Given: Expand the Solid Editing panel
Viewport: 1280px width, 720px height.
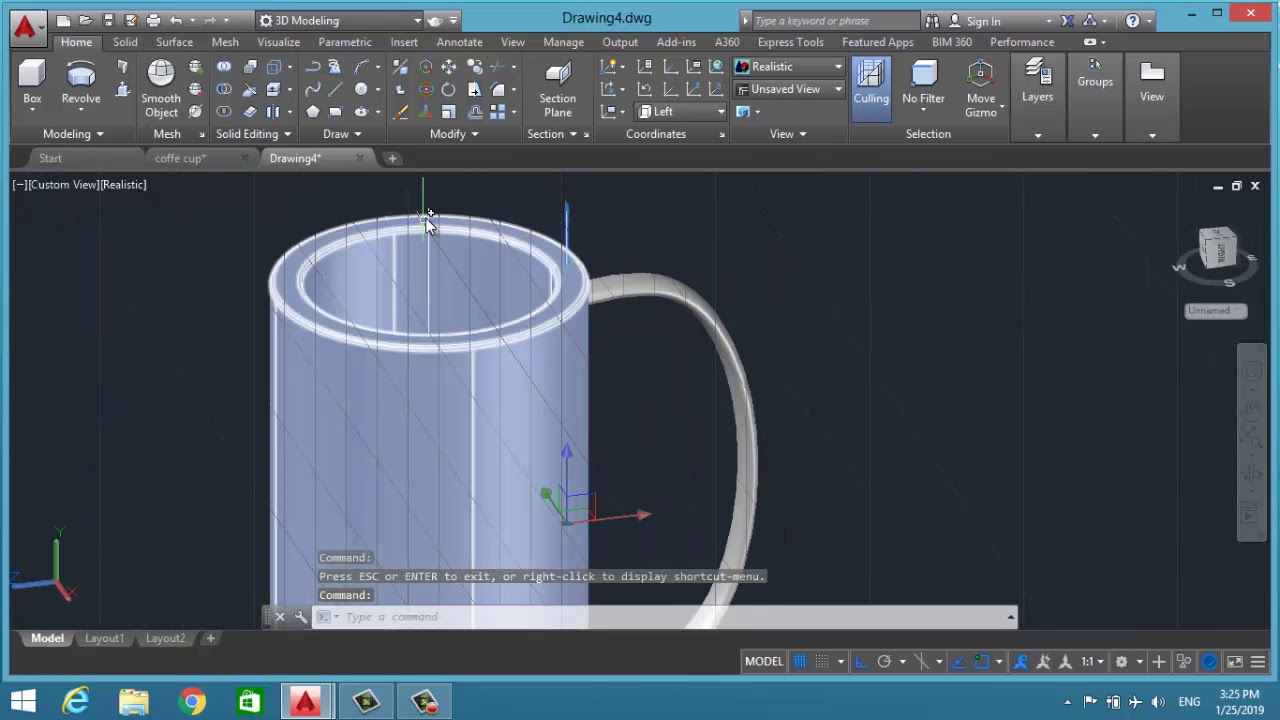Looking at the screenshot, I should pyautogui.click(x=253, y=134).
